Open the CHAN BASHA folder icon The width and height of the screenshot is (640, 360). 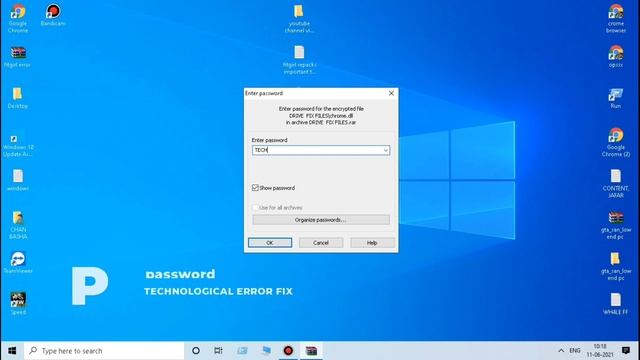point(18,225)
